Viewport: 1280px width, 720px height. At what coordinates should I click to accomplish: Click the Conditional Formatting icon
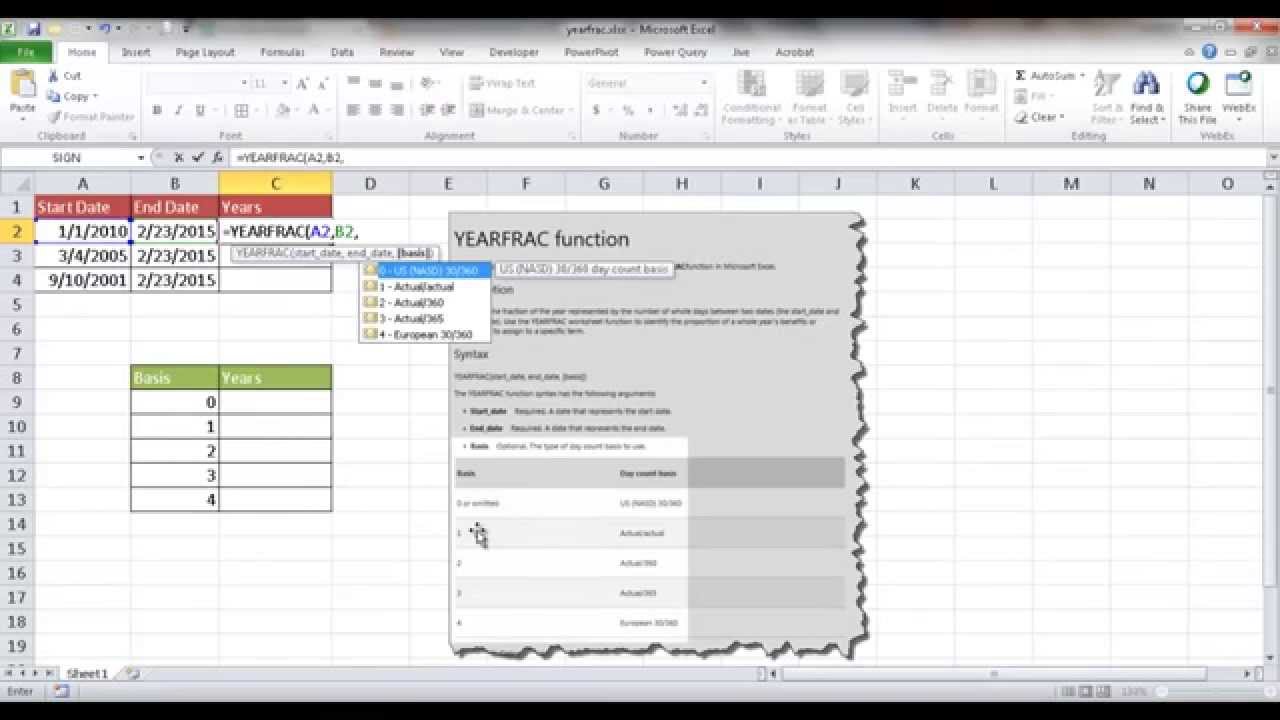tap(751, 84)
